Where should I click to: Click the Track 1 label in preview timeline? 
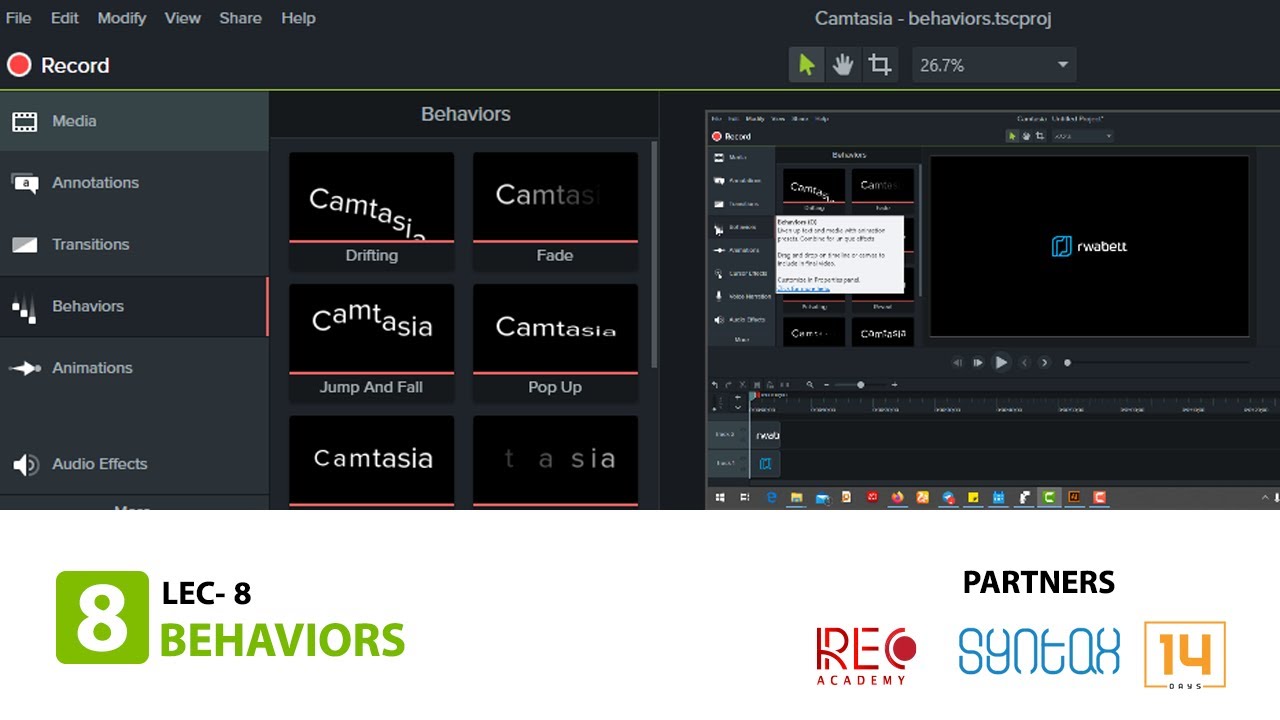[x=724, y=463]
